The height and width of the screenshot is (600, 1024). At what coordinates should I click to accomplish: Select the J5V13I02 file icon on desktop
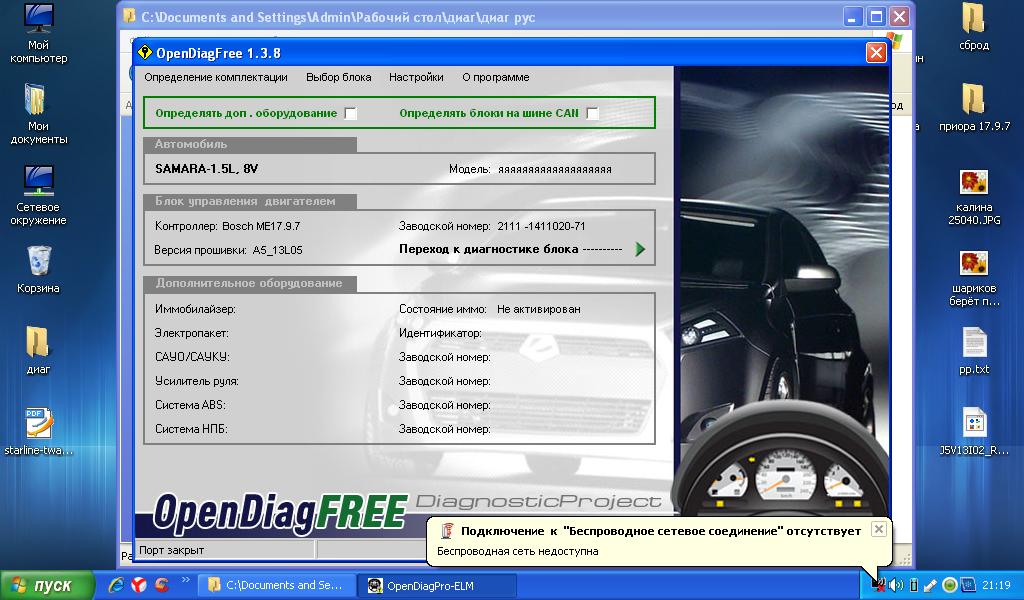tap(974, 431)
